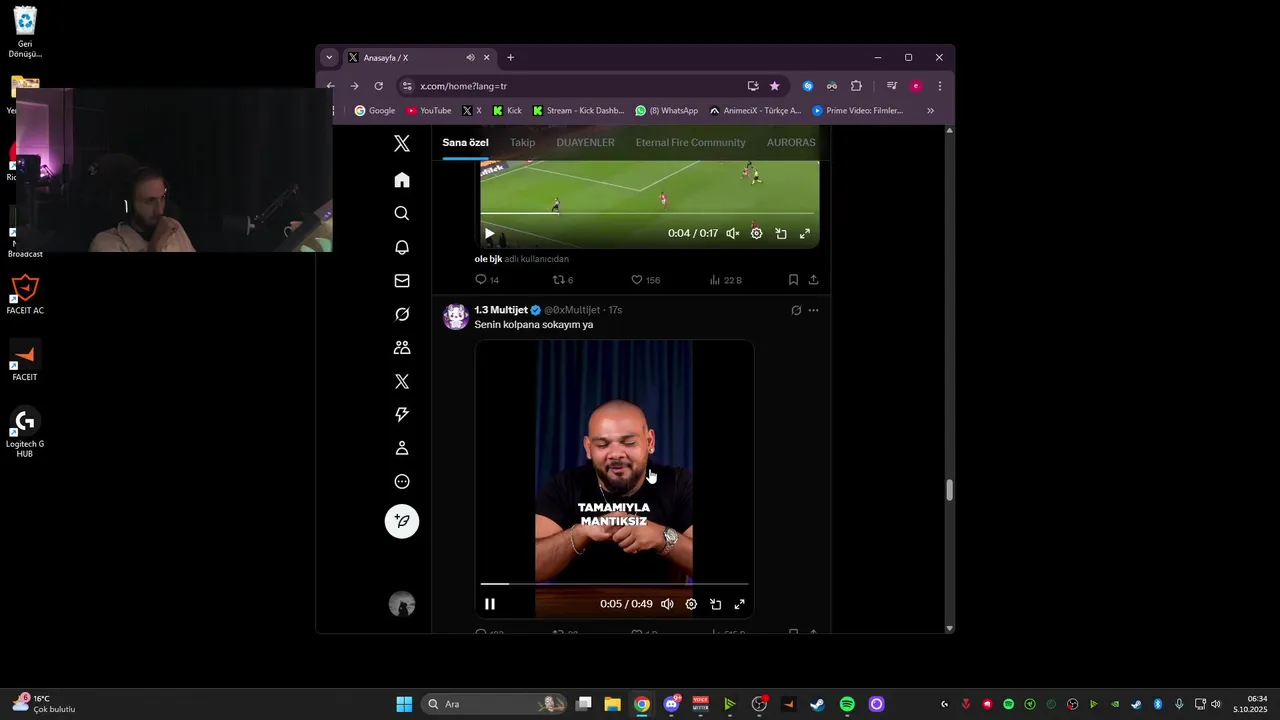Open account avatar at sidebar bottom
The width and height of the screenshot is (1280, 720).
[x=402, y=604]
